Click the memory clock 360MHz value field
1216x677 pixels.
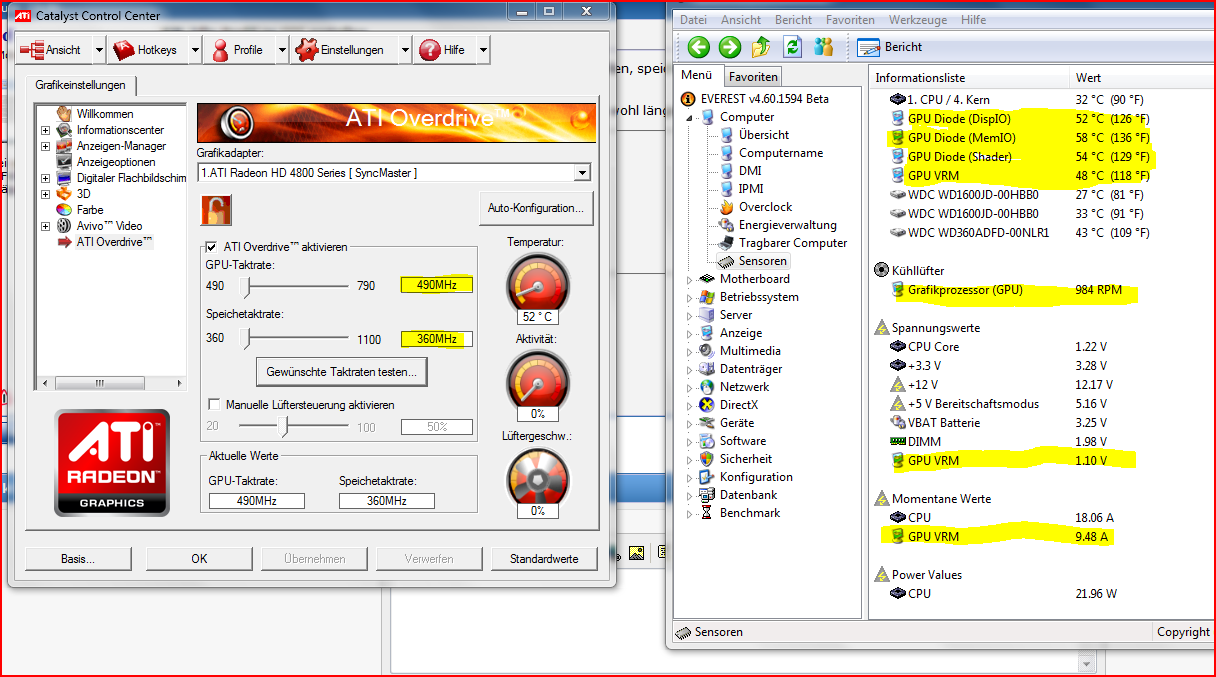click(x=437, y=339)
